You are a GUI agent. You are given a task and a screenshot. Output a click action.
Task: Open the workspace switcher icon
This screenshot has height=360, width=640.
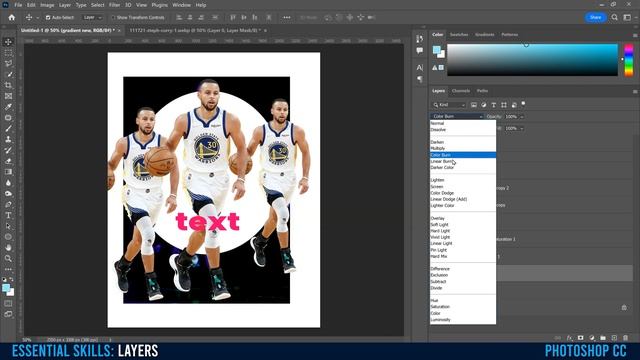(627, 18)
